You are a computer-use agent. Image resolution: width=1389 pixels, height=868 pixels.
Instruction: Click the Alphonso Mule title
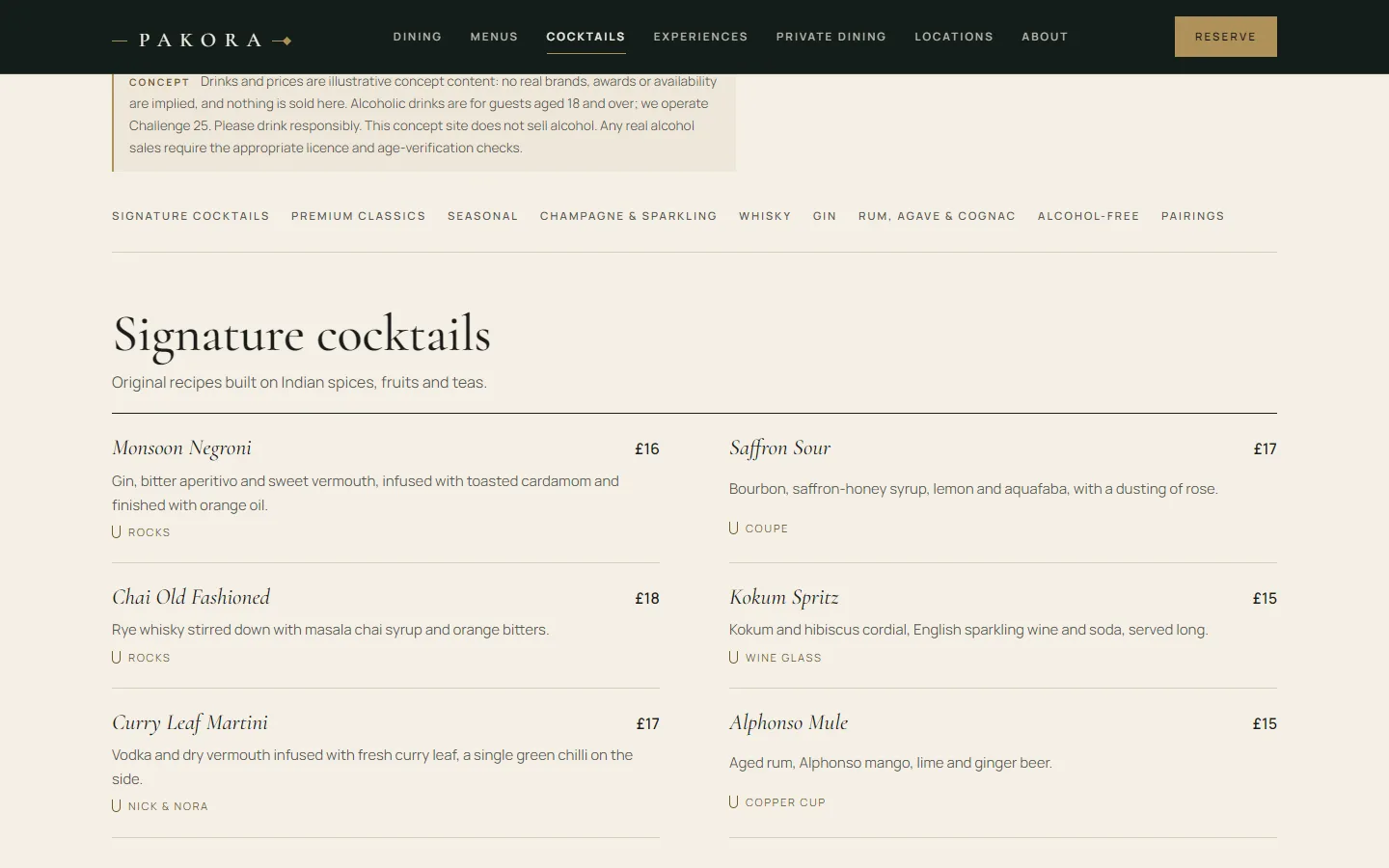[789, 723]
